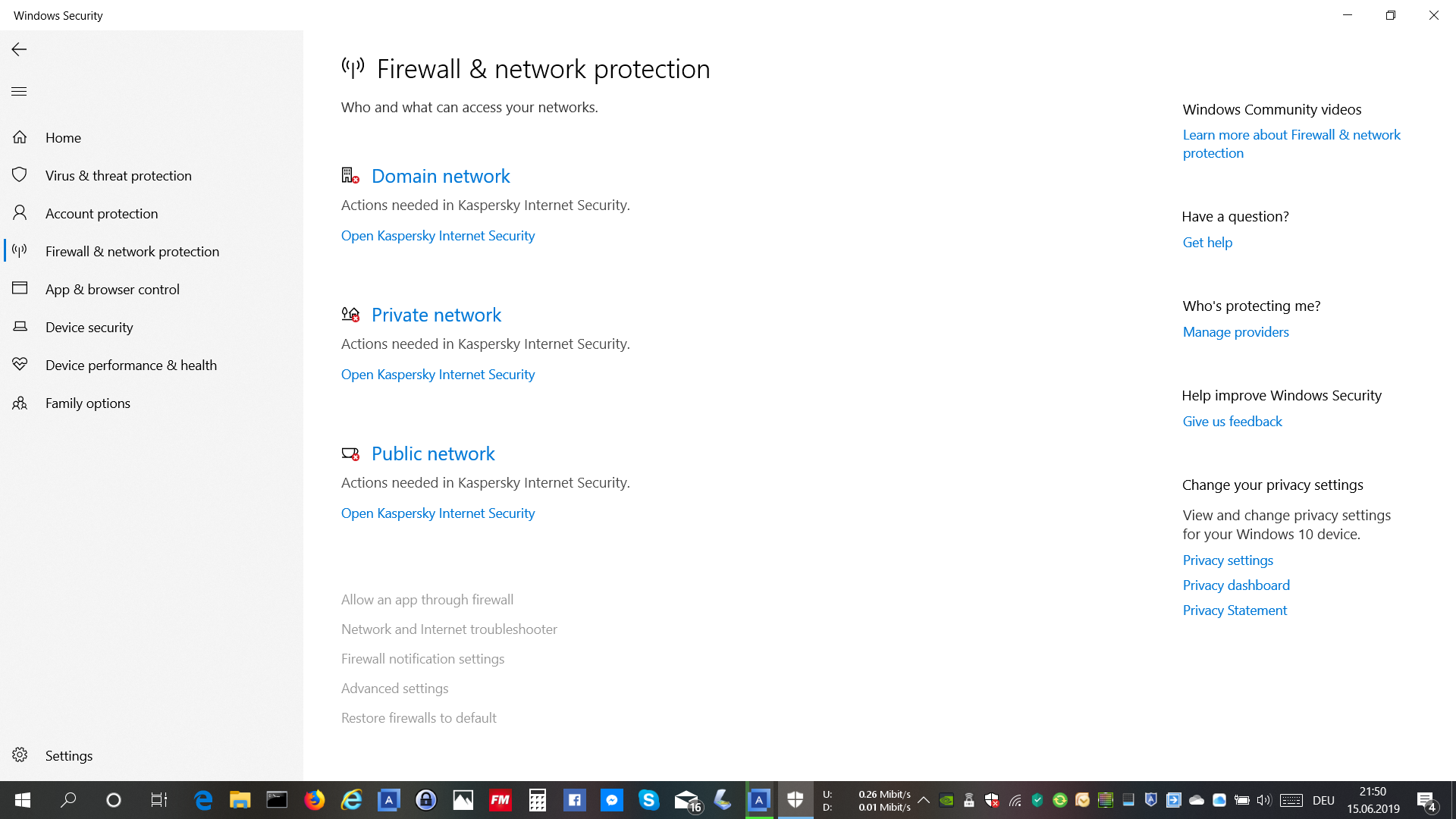Open the Skype icon in the taskbar
Image resolution: width=1456 pixels, height=819 pixels.
point(648,800)
